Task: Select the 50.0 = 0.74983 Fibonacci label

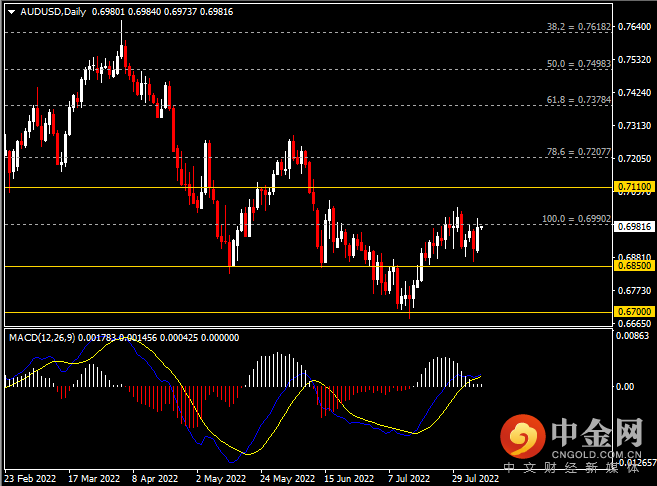Action: (579, 64)
